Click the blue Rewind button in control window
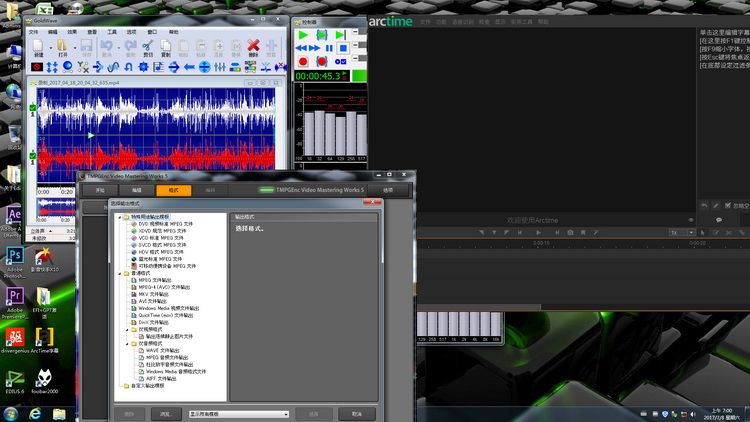The width and height of the screenshot is (750, 422). coord(301,48)
